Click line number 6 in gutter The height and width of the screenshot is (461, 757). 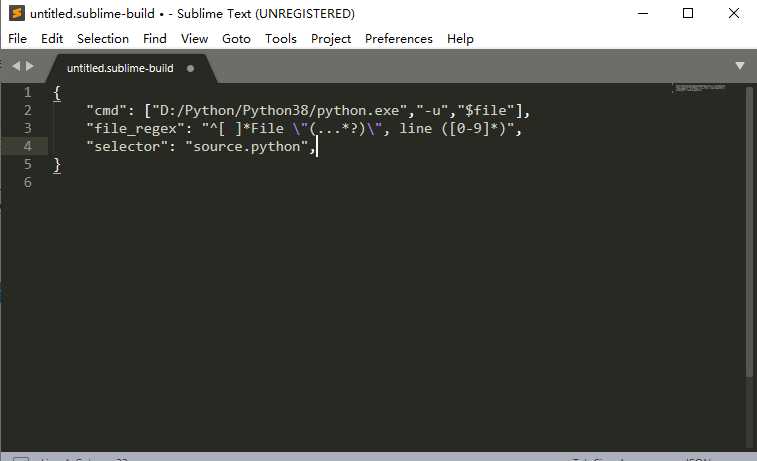click(28, 182)
